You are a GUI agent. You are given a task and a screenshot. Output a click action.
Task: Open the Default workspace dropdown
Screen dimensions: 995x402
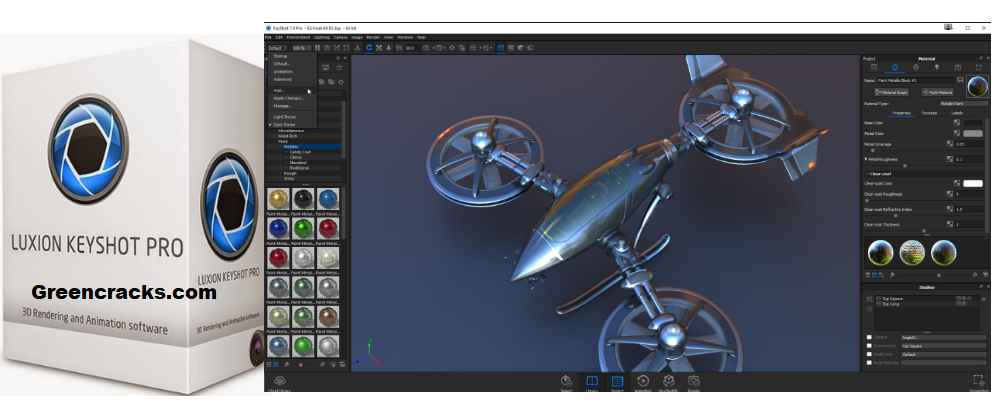coord(277,48)
